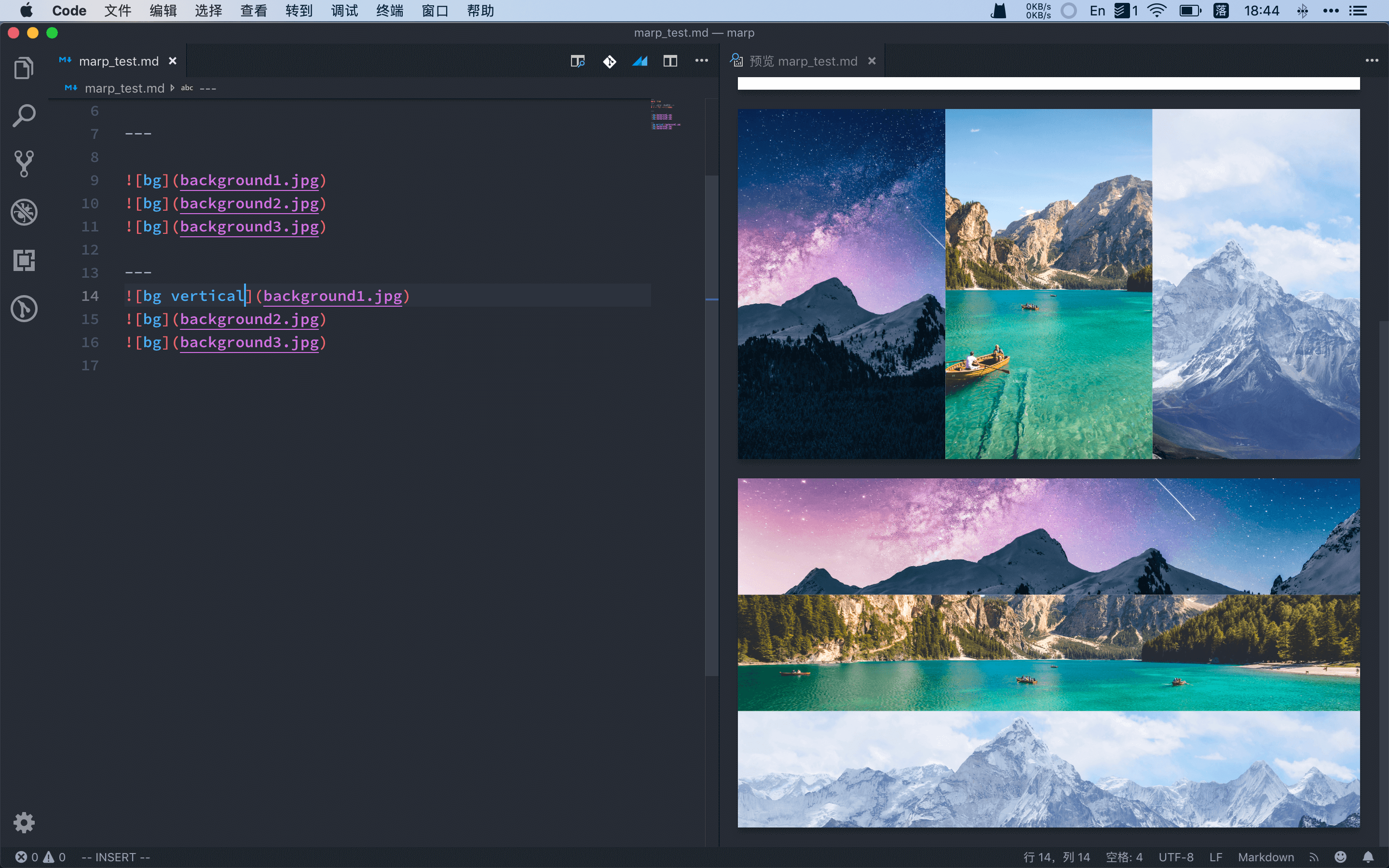Expand breadcrumb arrow after marp_test.md
The height and width of the screenshot is (868, 1389).
pyautogui.click(x=172, y=88)
